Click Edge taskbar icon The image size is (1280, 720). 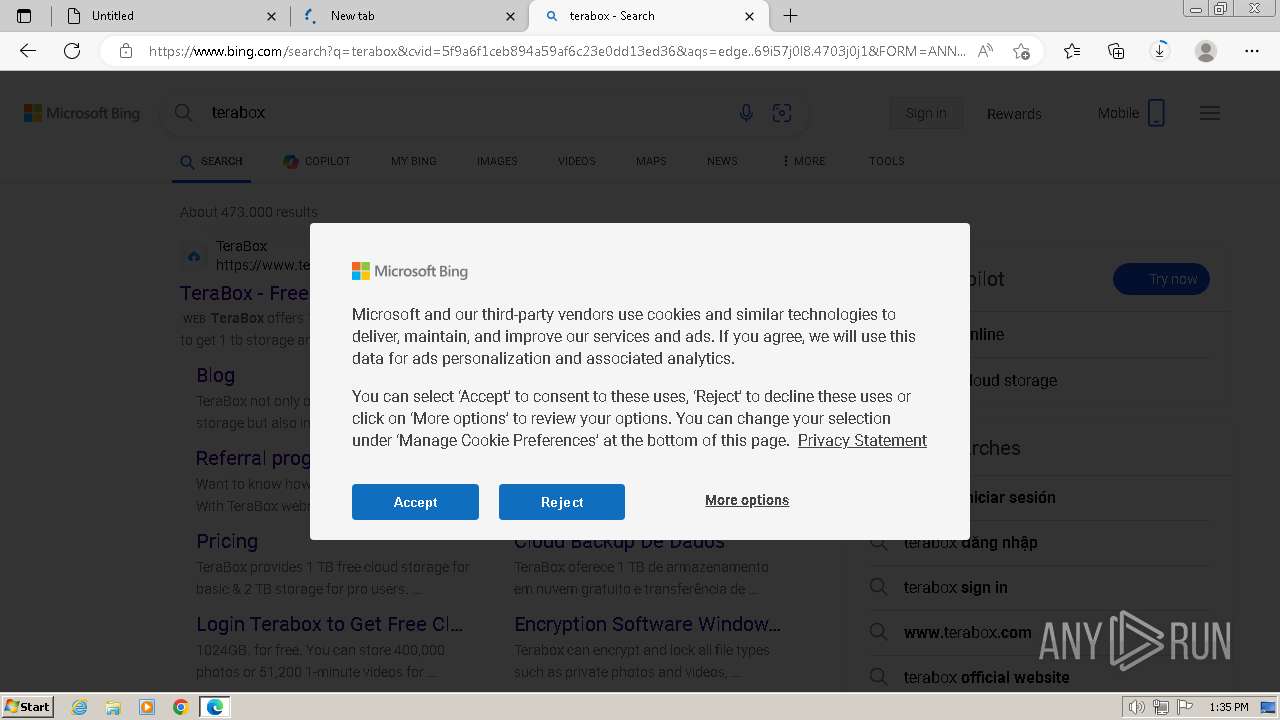point(215,707)
